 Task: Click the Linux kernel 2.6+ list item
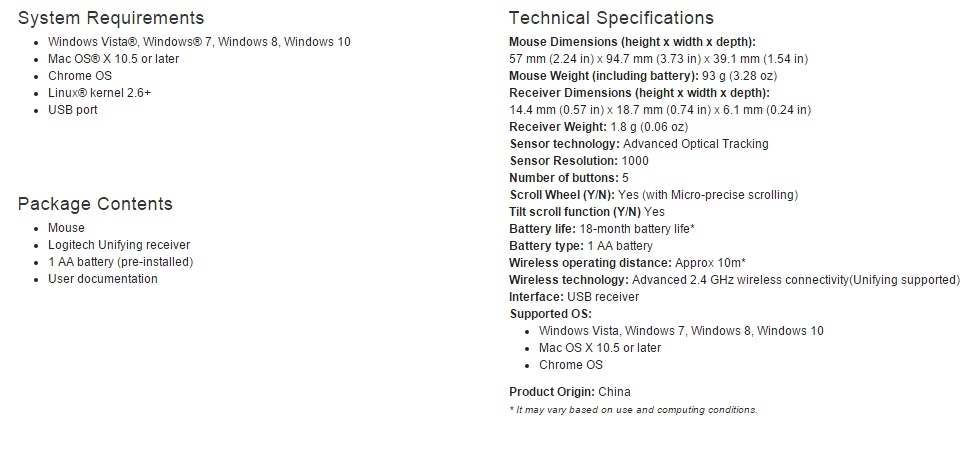click(x=100, y=93)
